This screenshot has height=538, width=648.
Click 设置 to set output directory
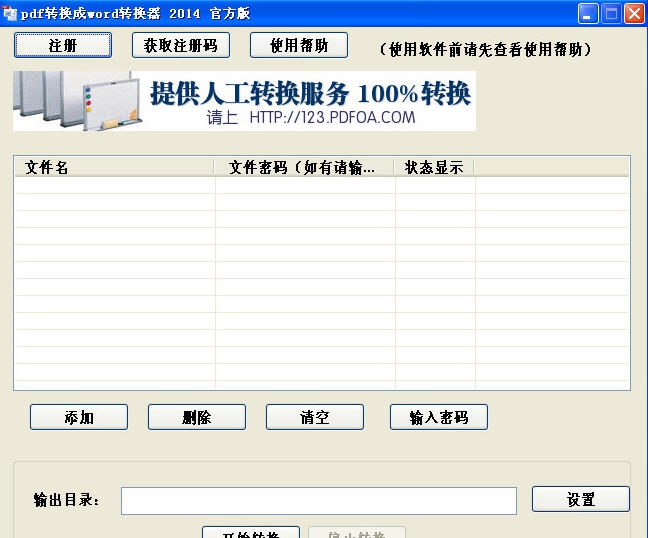pyautogui.click(x=581, y=499)
